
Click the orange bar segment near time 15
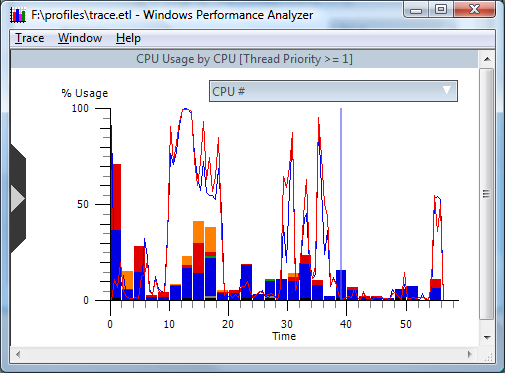point(199,232)
